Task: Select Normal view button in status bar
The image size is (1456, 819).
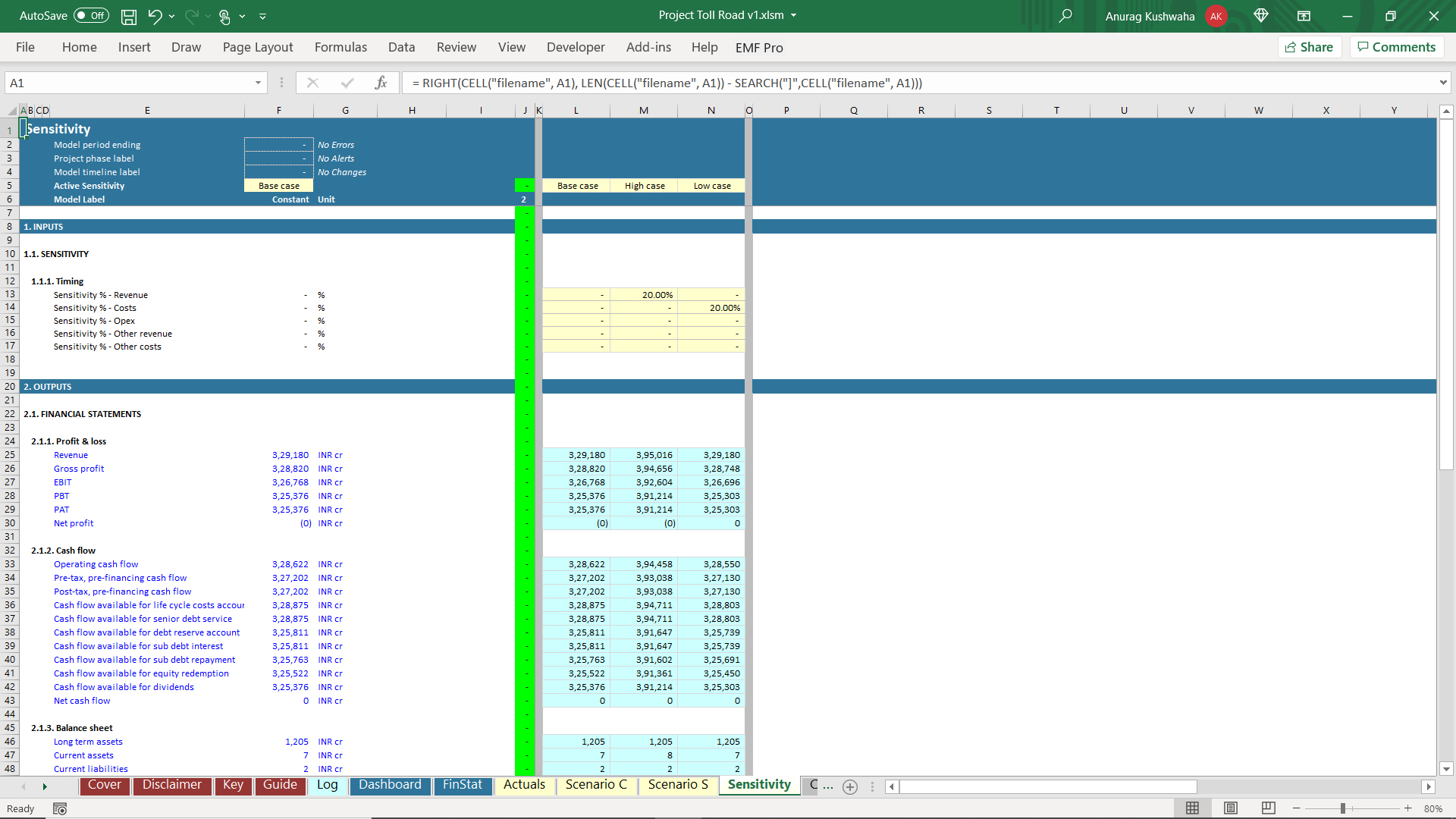Action: tap(1192, 808)
